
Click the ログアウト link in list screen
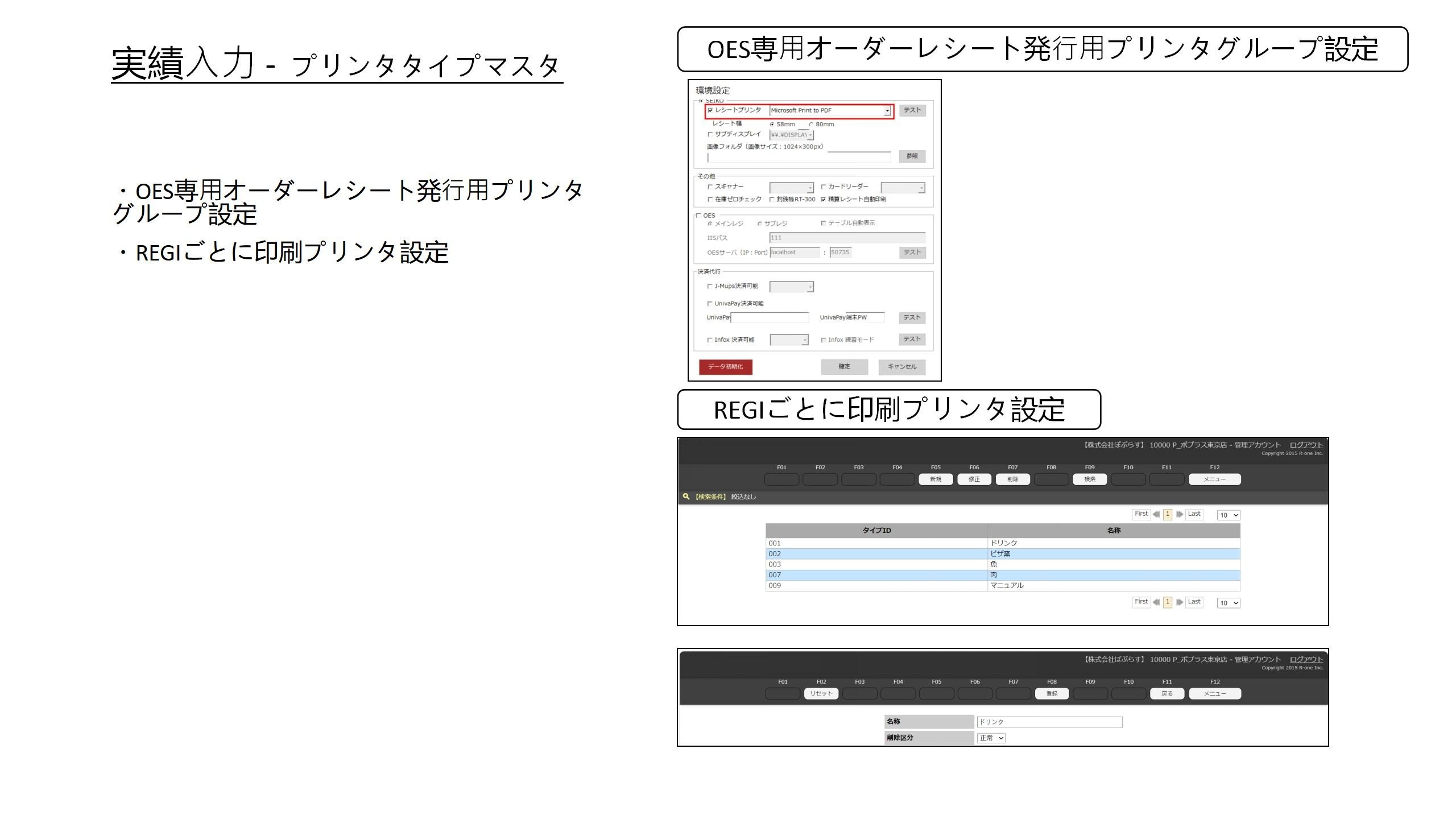1306,445
